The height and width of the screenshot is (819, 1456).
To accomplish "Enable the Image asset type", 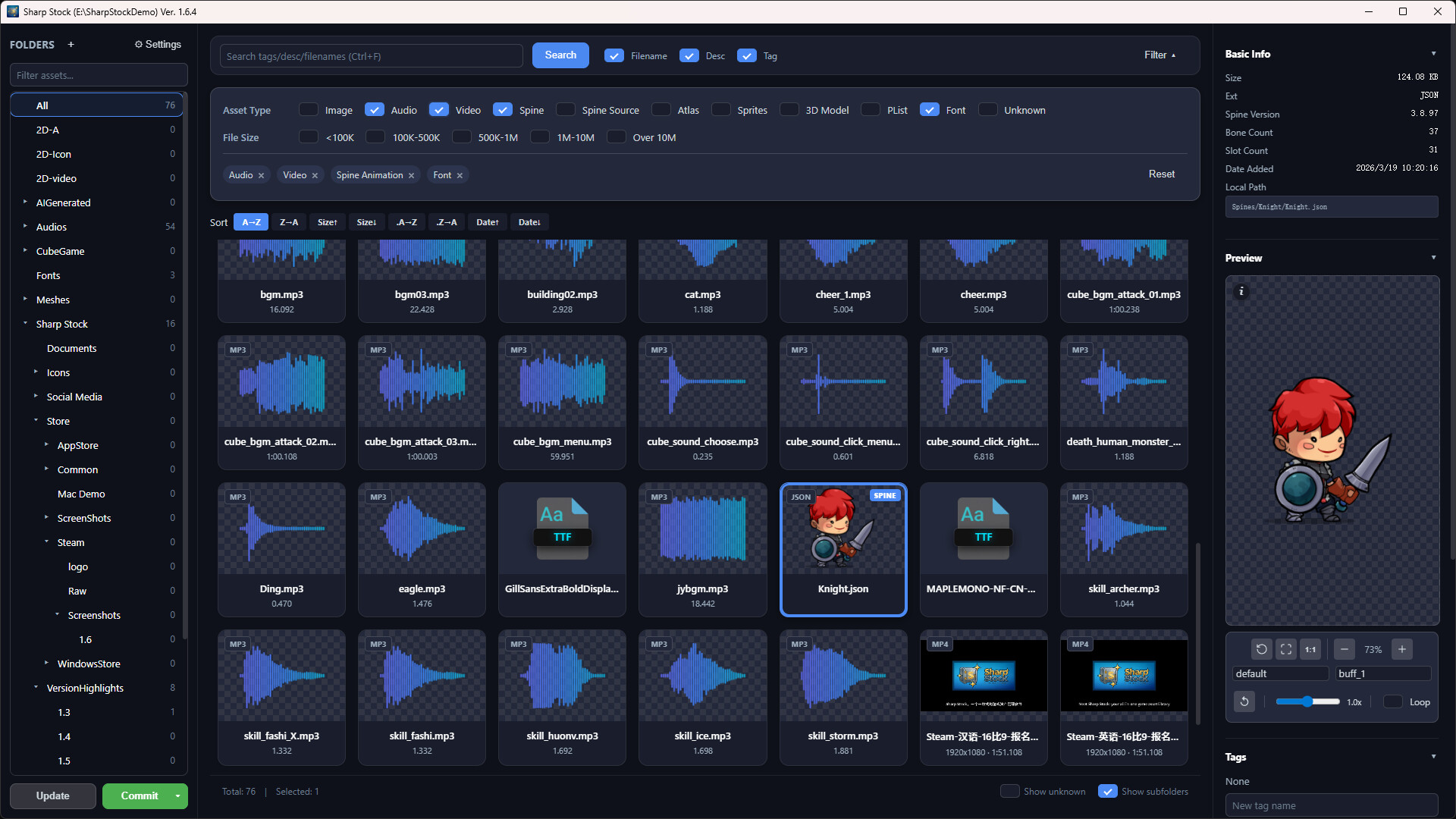I will coord(309,110).
